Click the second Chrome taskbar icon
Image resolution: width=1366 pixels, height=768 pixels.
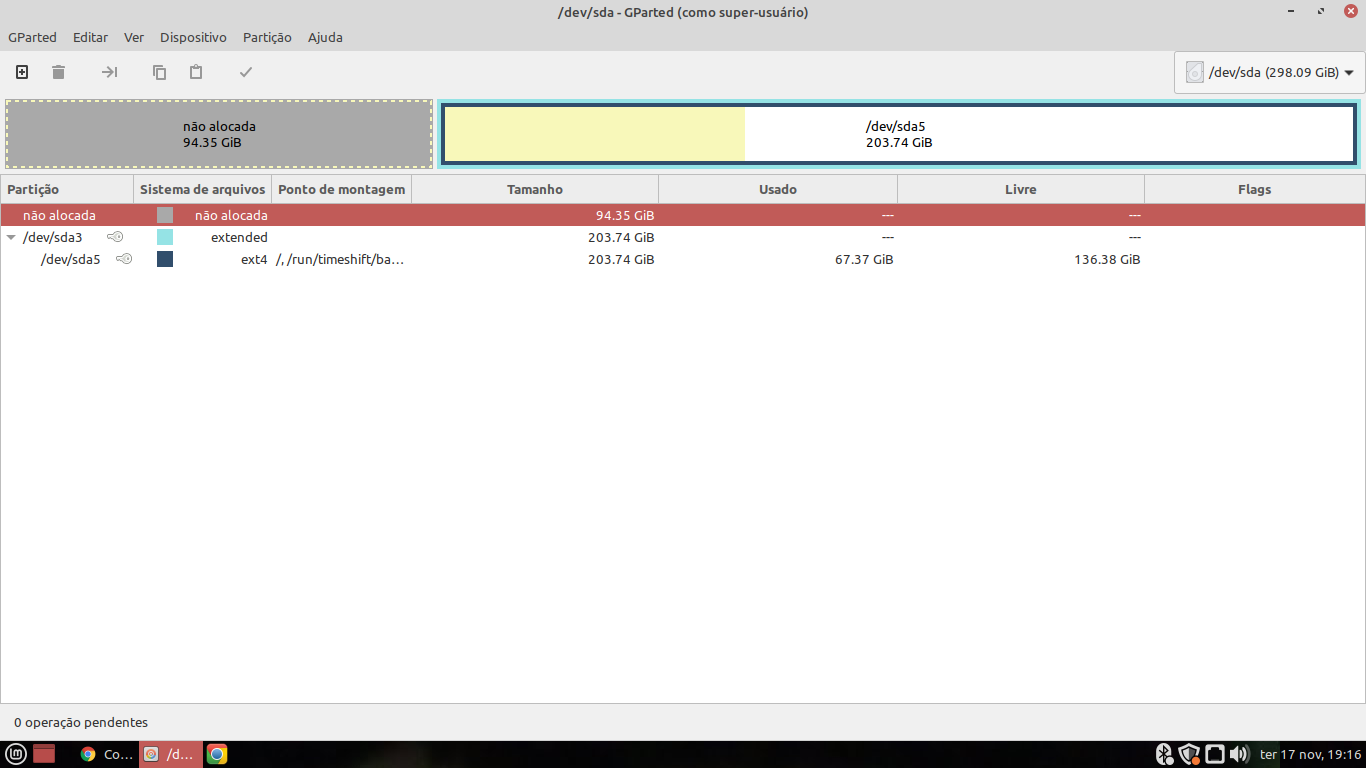coord(217,754)
